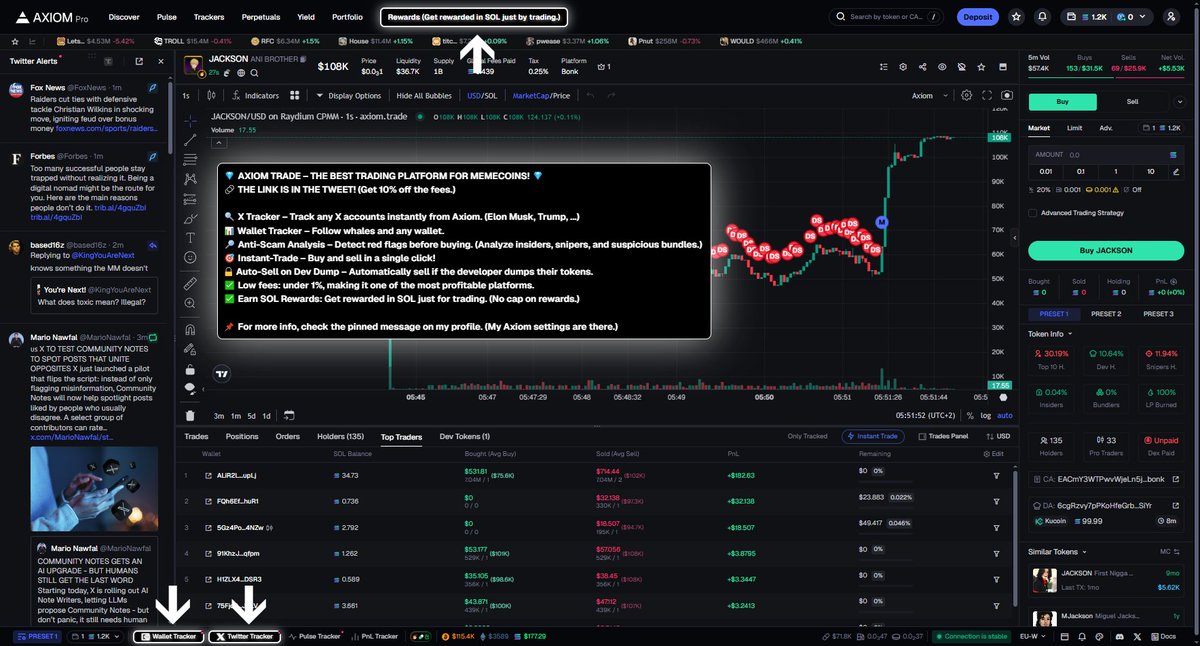Image resolution: width=1200 pixels, height=646 pixels.
Task: Click the undo arrow in chart toolbar
Action: 590,95
